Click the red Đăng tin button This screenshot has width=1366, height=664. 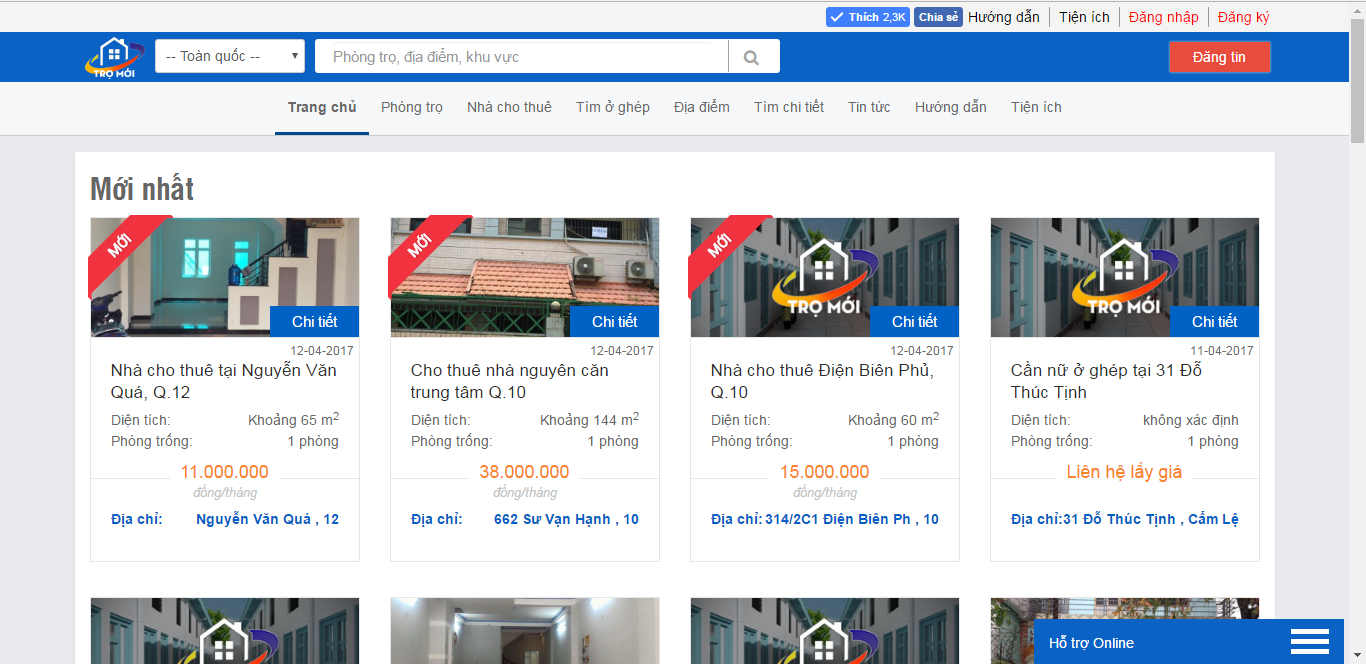point(1219,57)
